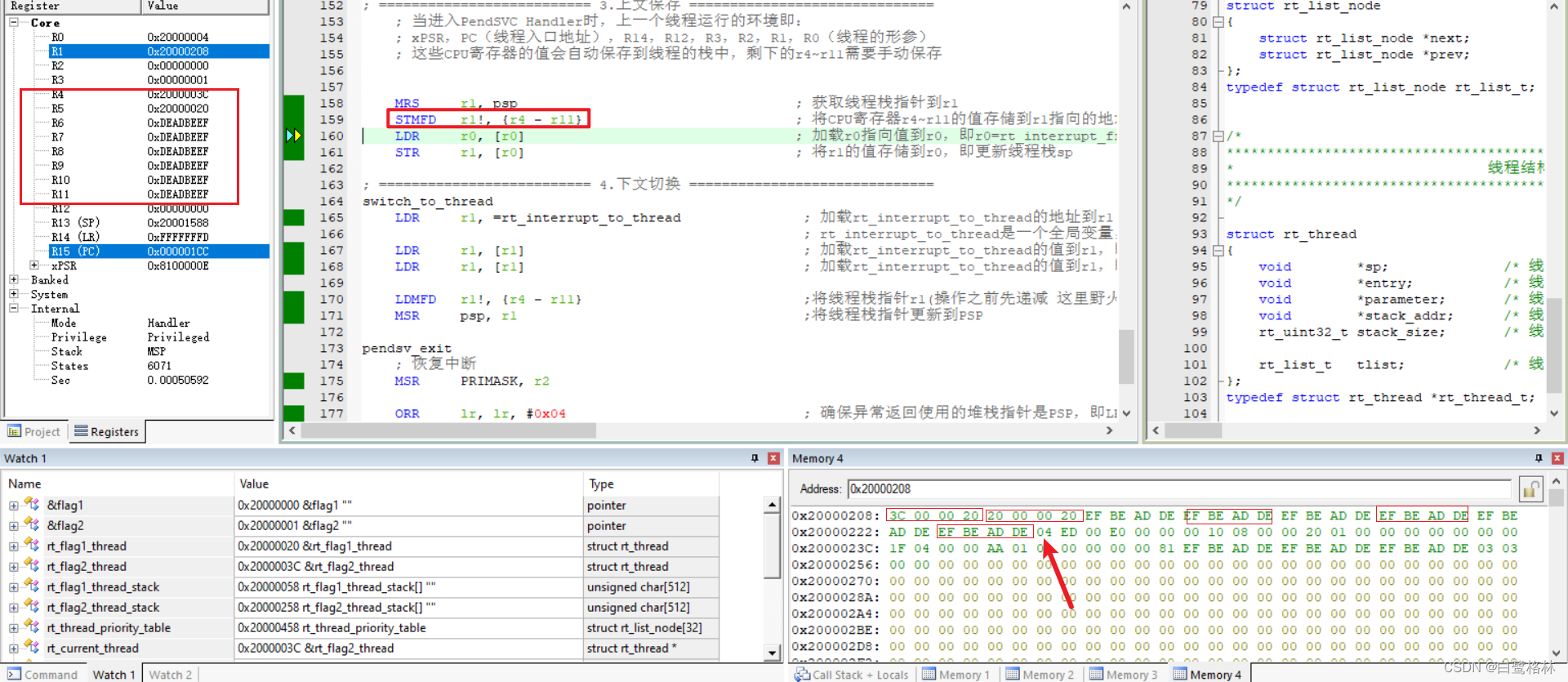The height and width of the screenshot is (682, 1568).
Task: Click memory row address 0x20000222
Action: 835,532
